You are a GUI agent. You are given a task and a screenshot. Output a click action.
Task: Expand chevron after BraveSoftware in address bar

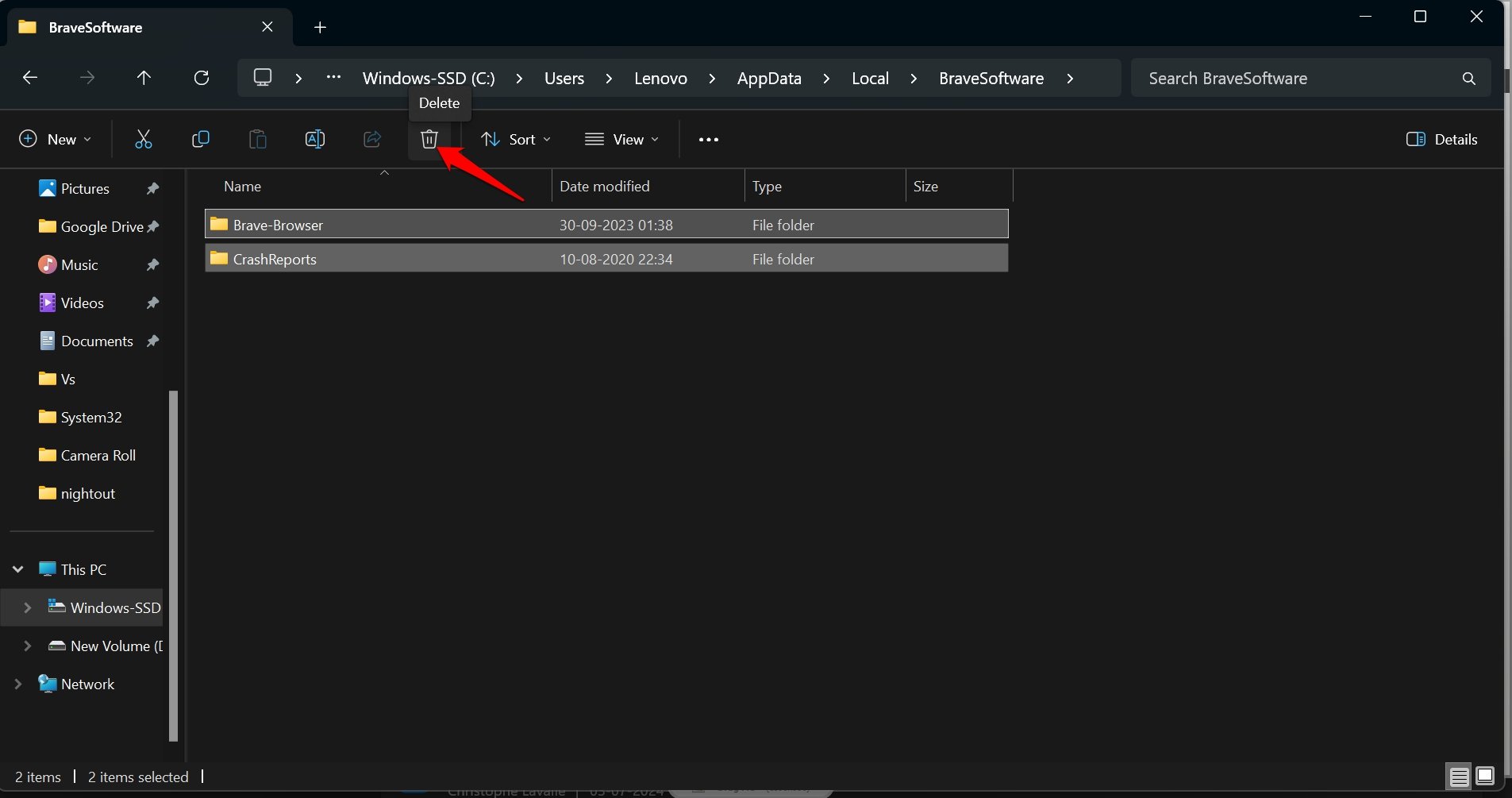point(1071,79)
